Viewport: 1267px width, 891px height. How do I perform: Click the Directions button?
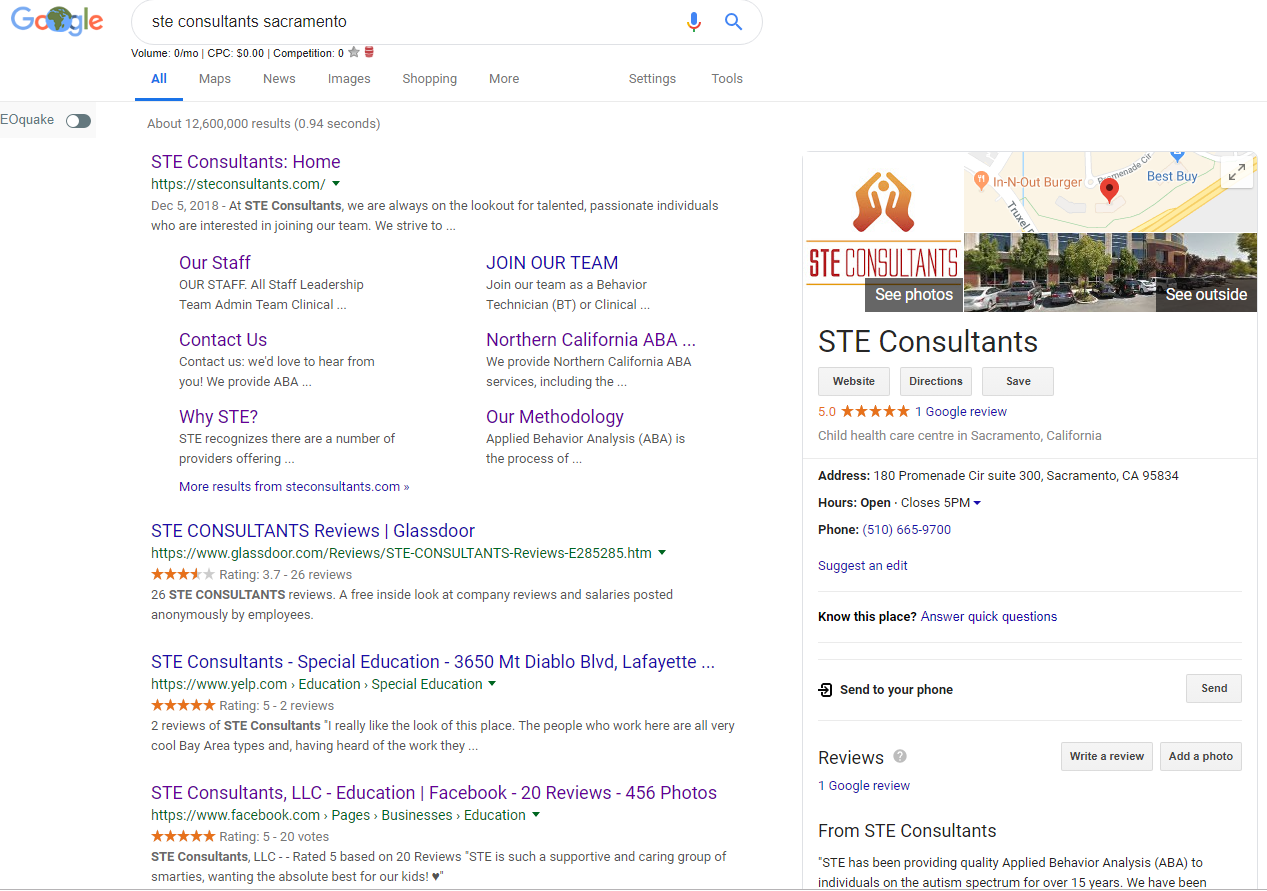[936, 381]
